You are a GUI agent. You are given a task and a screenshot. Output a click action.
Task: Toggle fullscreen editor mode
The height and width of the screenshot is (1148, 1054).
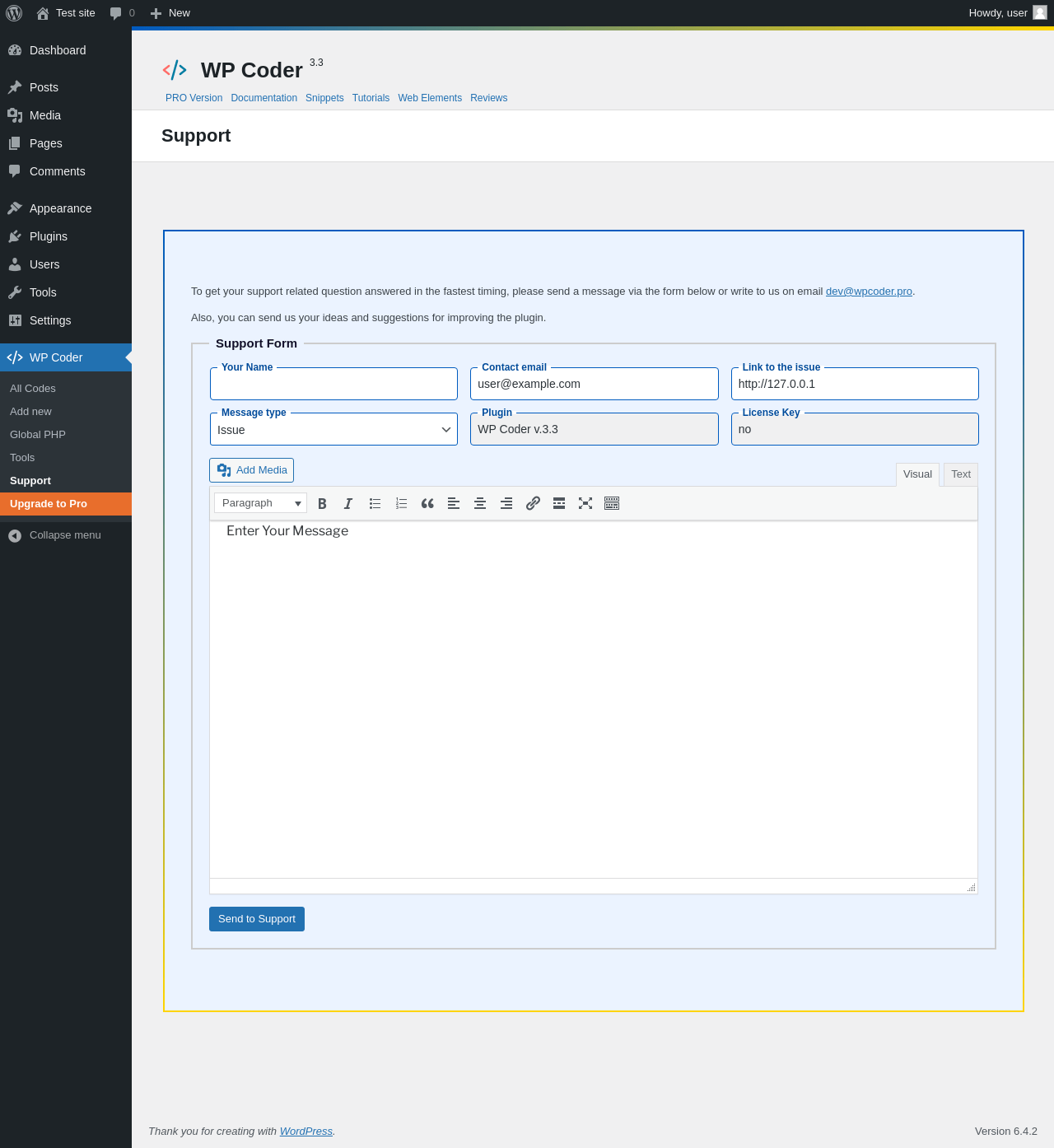click(585, 503)
